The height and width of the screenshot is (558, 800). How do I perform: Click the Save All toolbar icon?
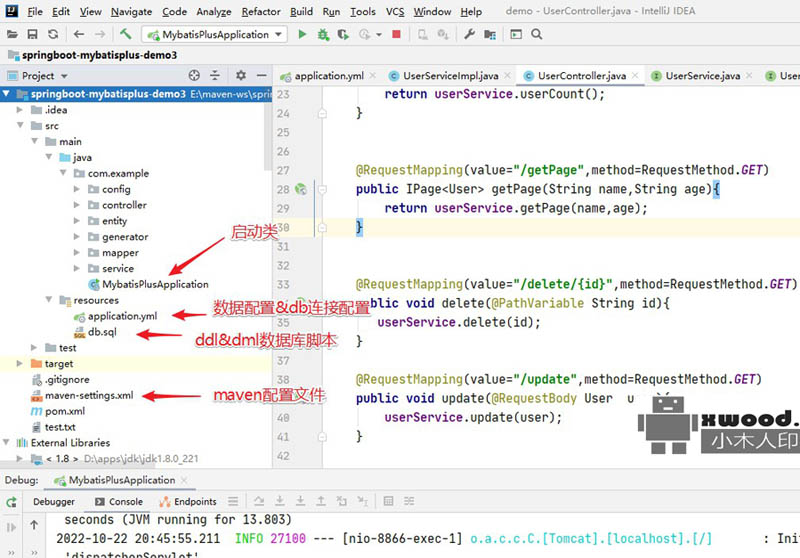tap(32, 34)
